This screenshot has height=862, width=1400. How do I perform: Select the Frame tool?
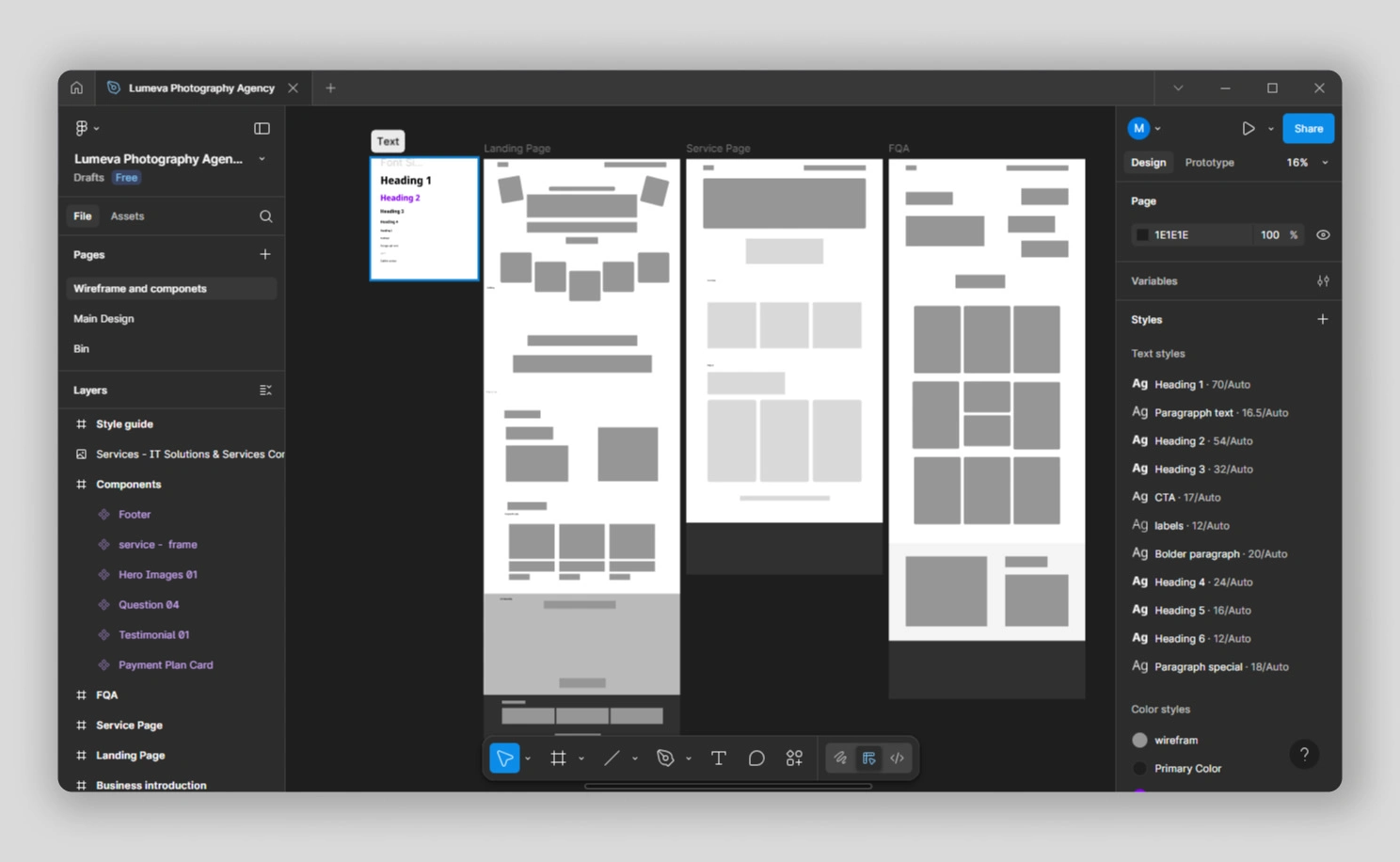(x=558, y=758)
